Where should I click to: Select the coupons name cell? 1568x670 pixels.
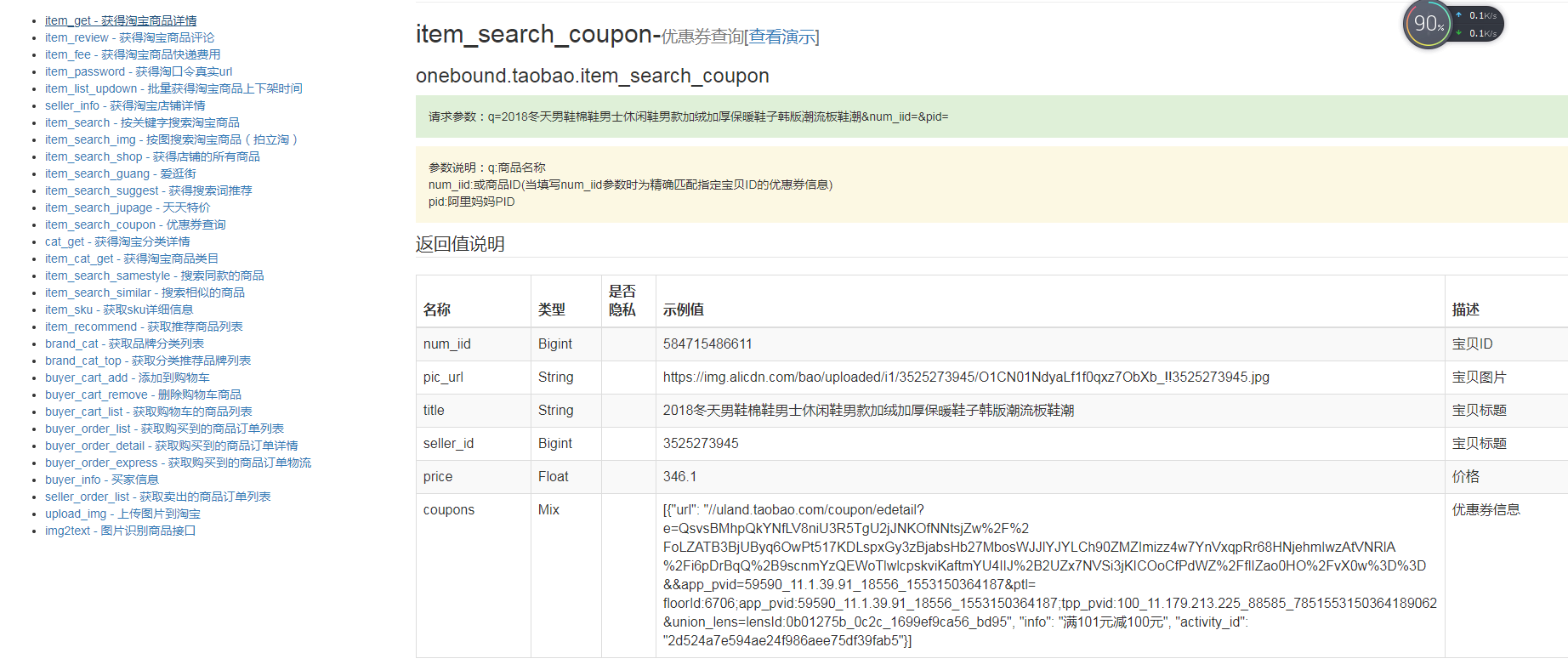473,576
